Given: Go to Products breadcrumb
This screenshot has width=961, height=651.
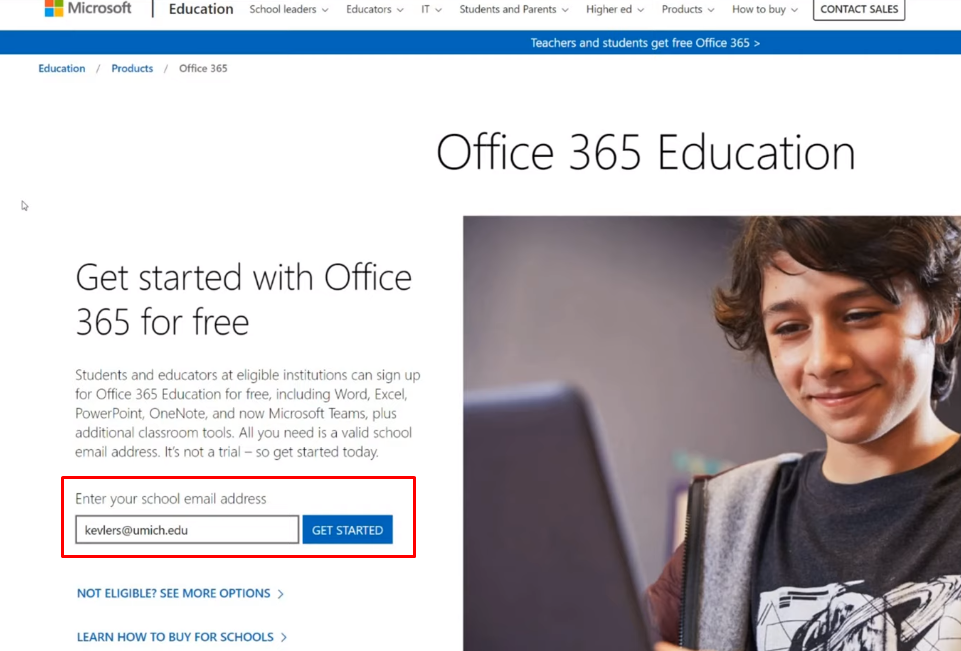Looking at the screenshot, I should [132, 69].
